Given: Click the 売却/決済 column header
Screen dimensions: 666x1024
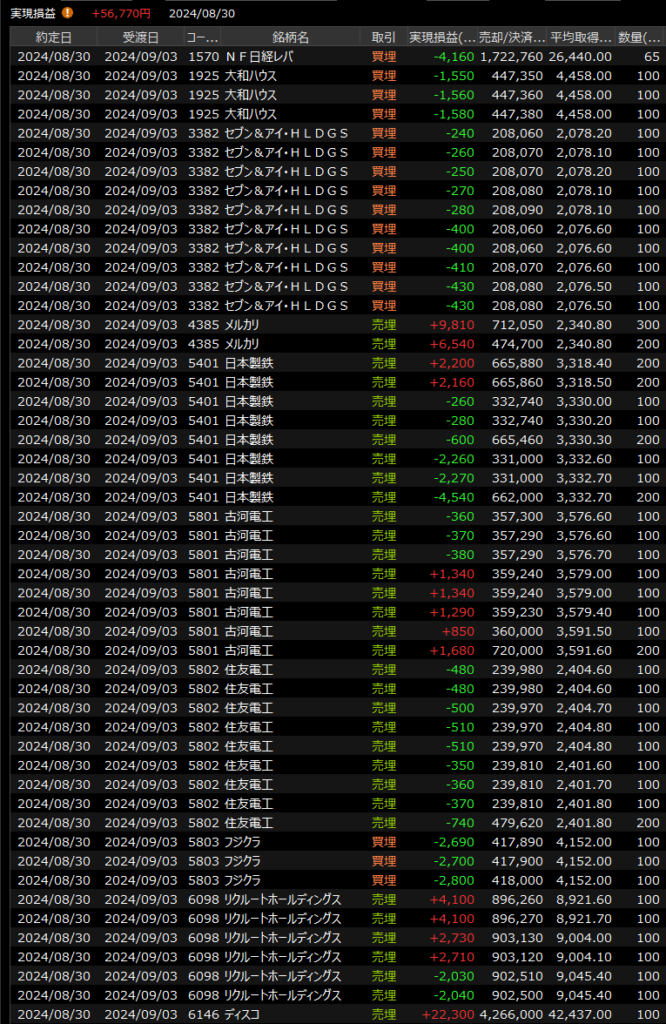Looking at the screenshot, I should [511, 37].
